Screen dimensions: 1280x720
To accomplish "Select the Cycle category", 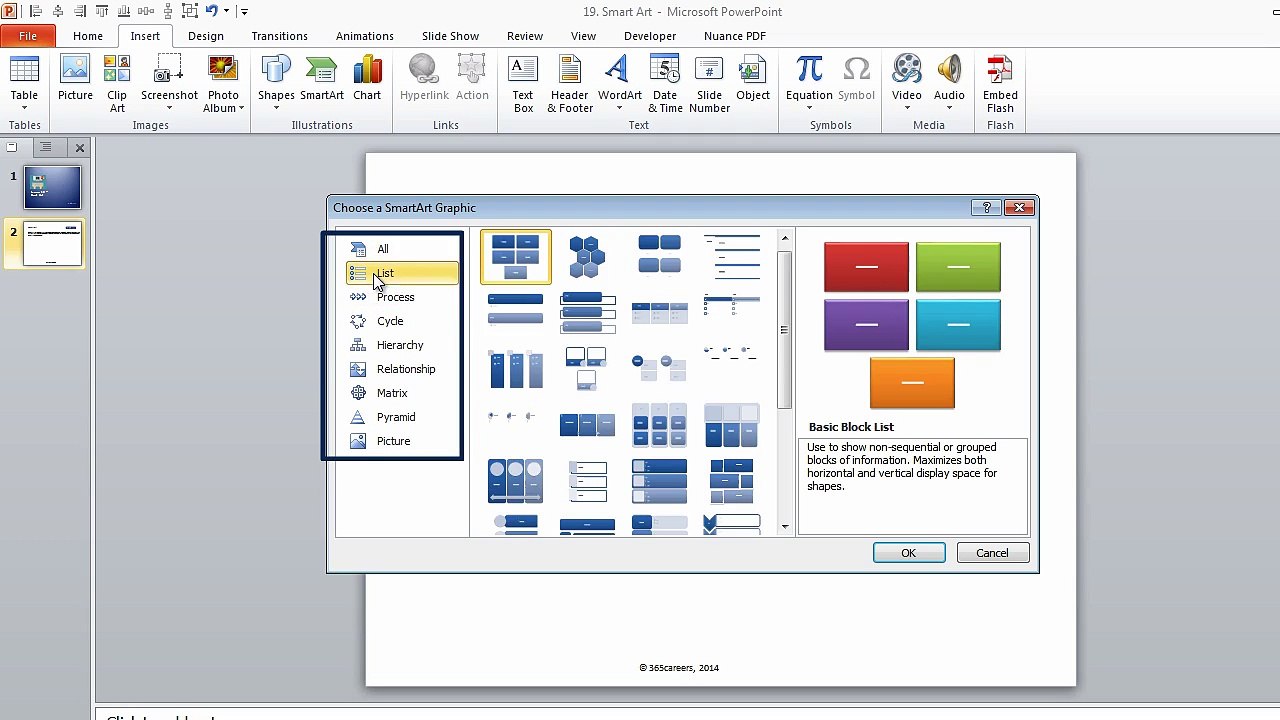I will click(x=402, y=321).
